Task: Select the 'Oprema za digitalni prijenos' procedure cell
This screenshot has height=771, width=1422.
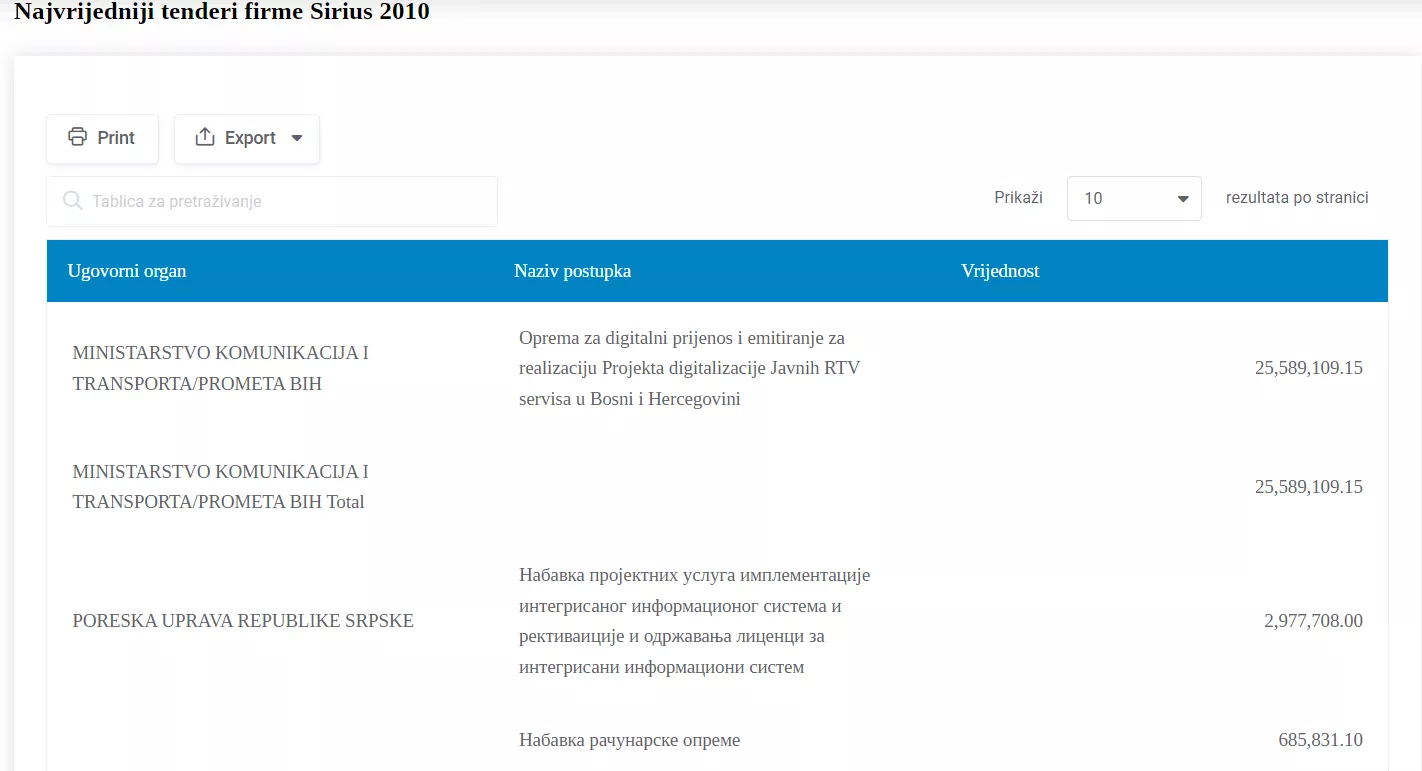Action: pos(689,368)
